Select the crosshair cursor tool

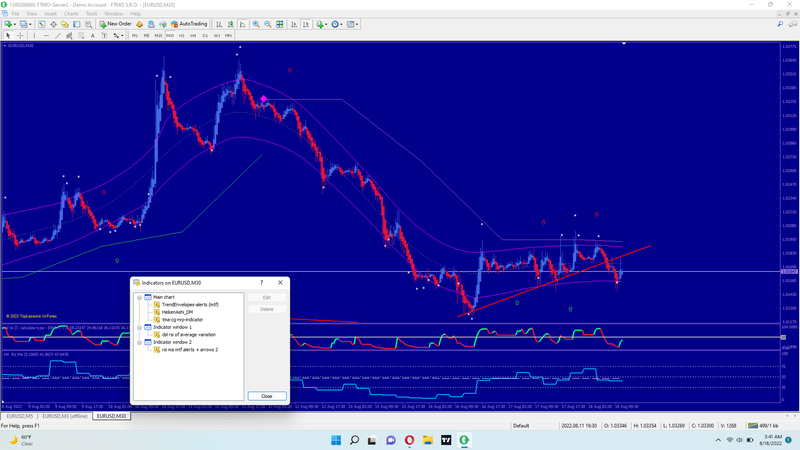[x=19, y=35]
